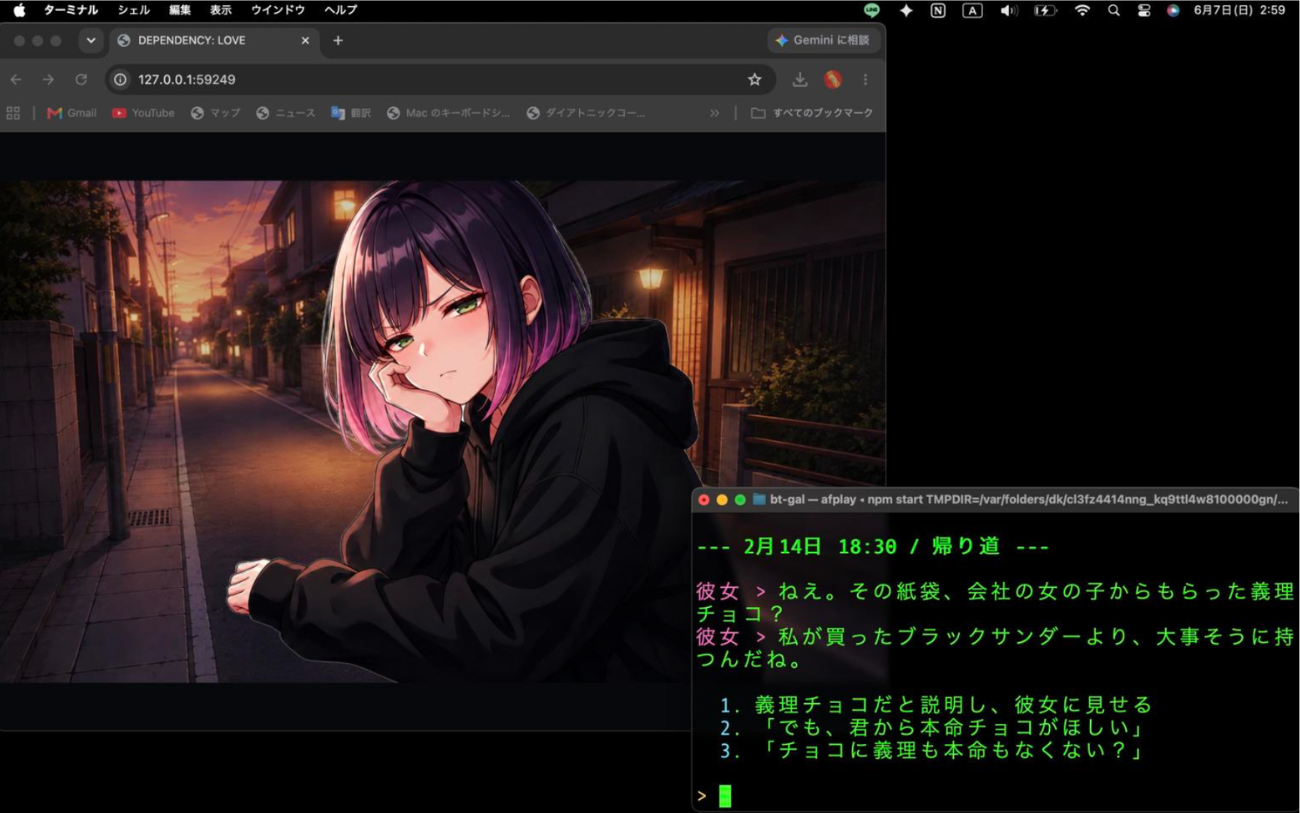Viewport: 1300px width, 813px height.
Task: Click terminal title bt-gal — afplay
Action: pyautogui.click(x=811, y=499)
